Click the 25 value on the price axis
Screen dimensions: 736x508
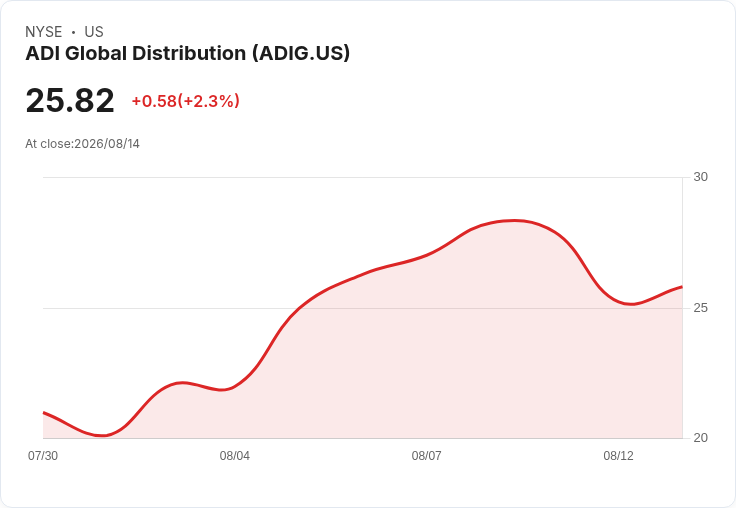tap(700, 308)
